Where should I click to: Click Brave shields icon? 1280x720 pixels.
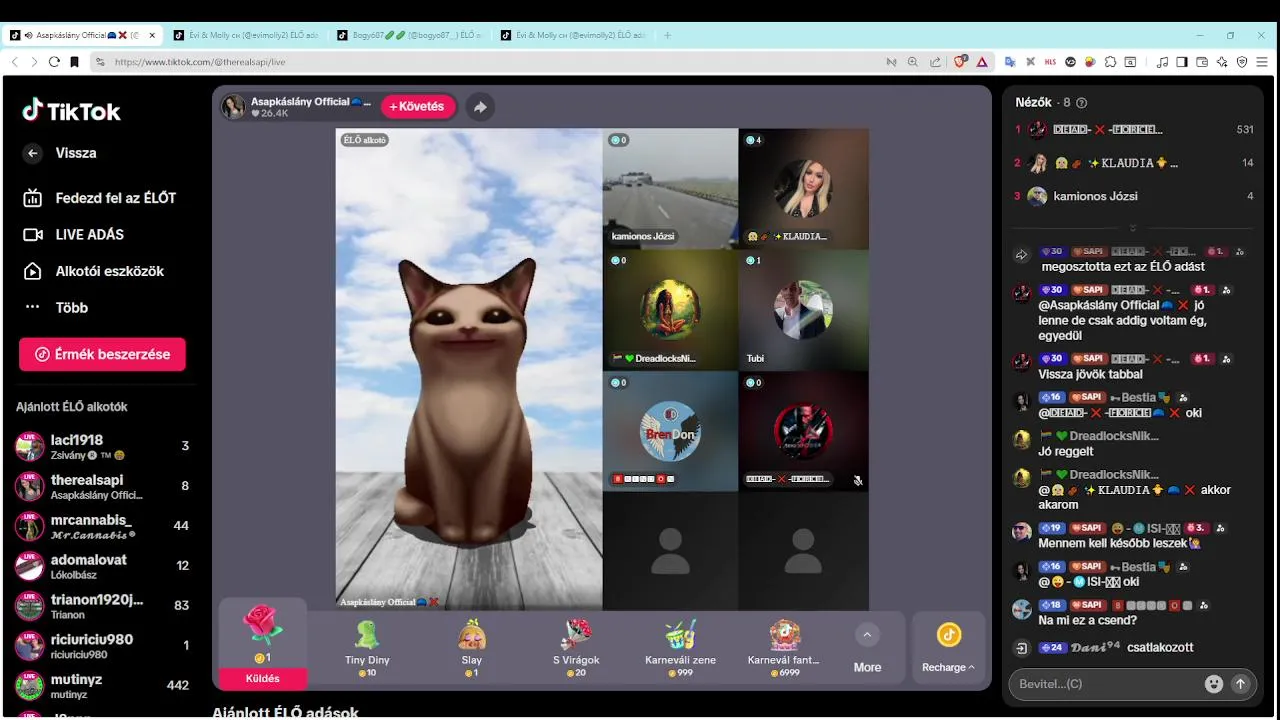(960, 62)
